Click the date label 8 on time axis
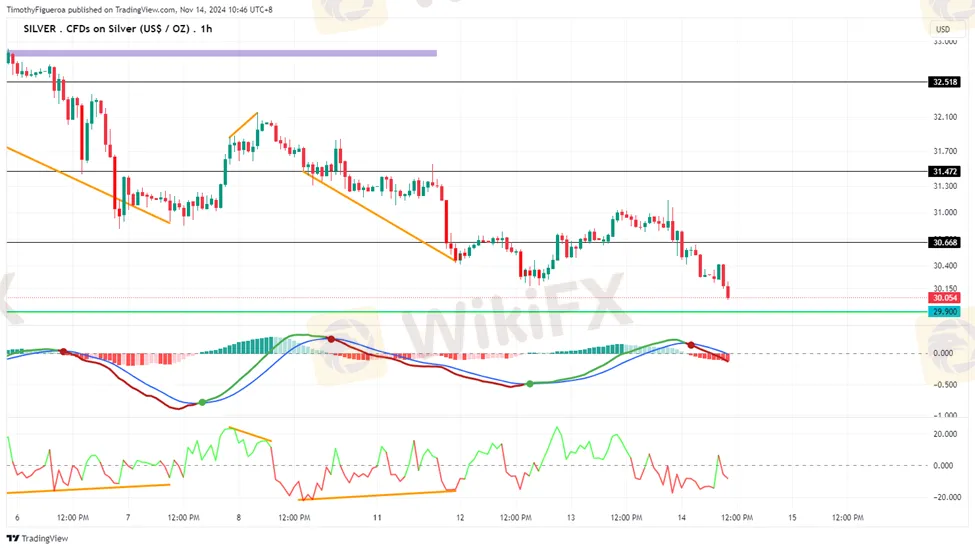Viewport: 975px width, 550px height. [238, 517]
